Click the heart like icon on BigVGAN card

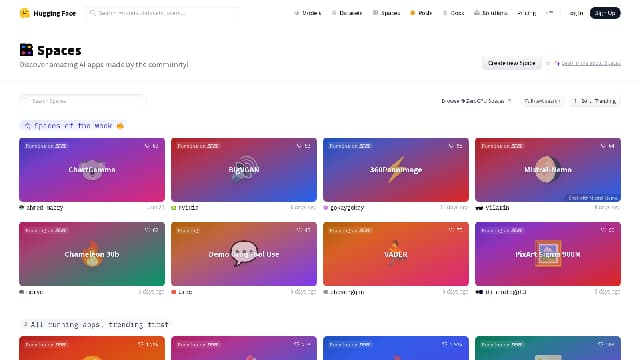(299, 146)
